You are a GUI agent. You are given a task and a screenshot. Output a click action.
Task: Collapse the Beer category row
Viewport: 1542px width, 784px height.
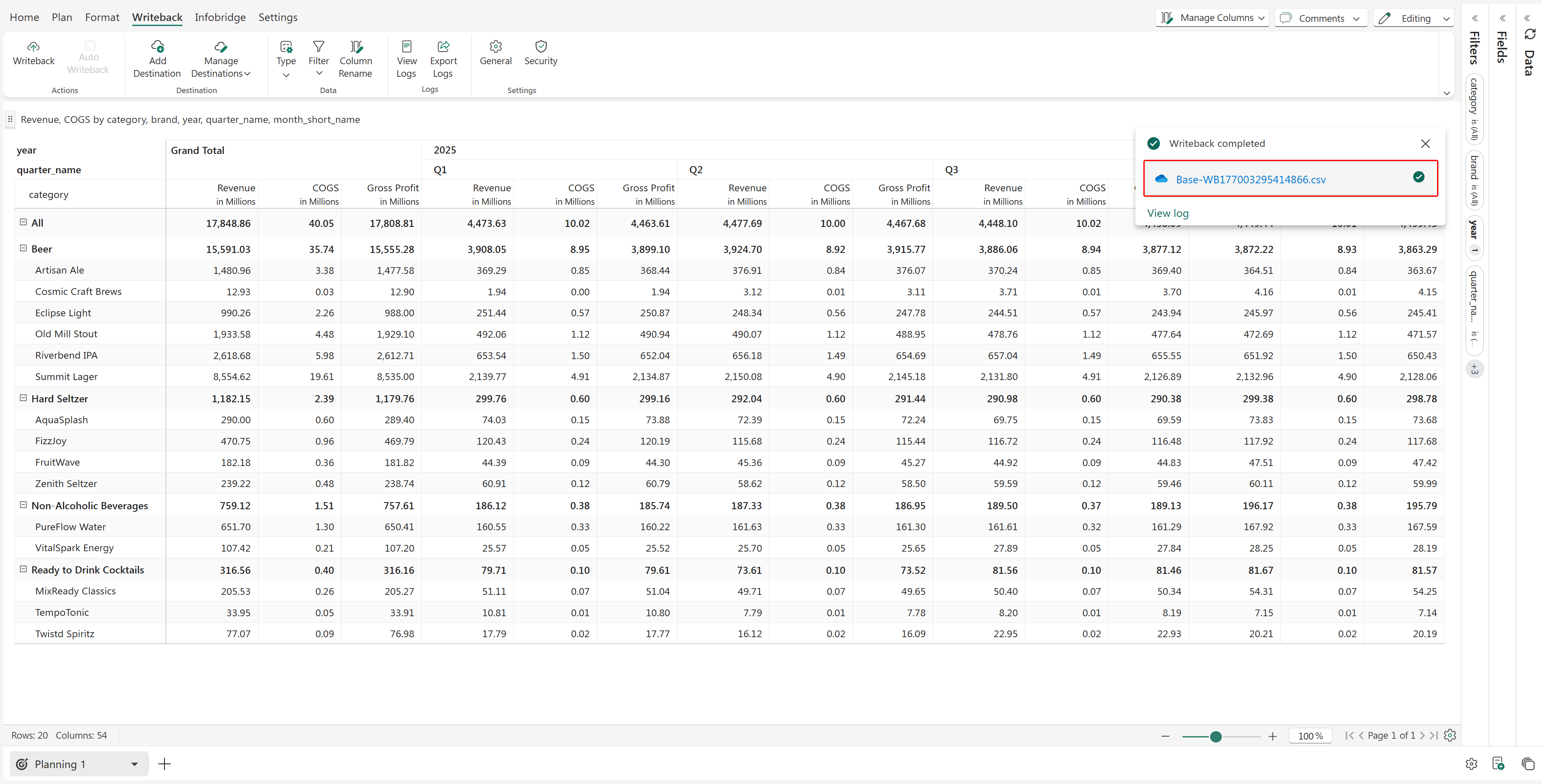(x=23, y=248)
